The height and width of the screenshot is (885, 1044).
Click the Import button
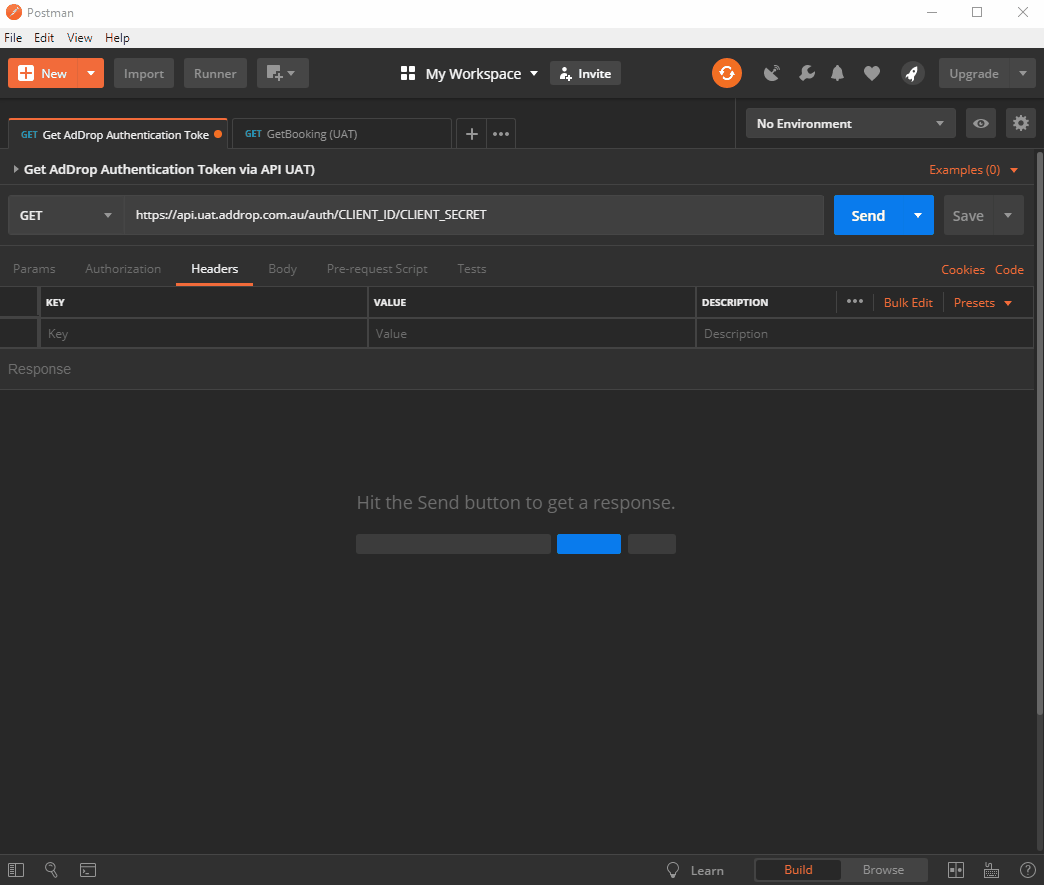coord(144,73)
